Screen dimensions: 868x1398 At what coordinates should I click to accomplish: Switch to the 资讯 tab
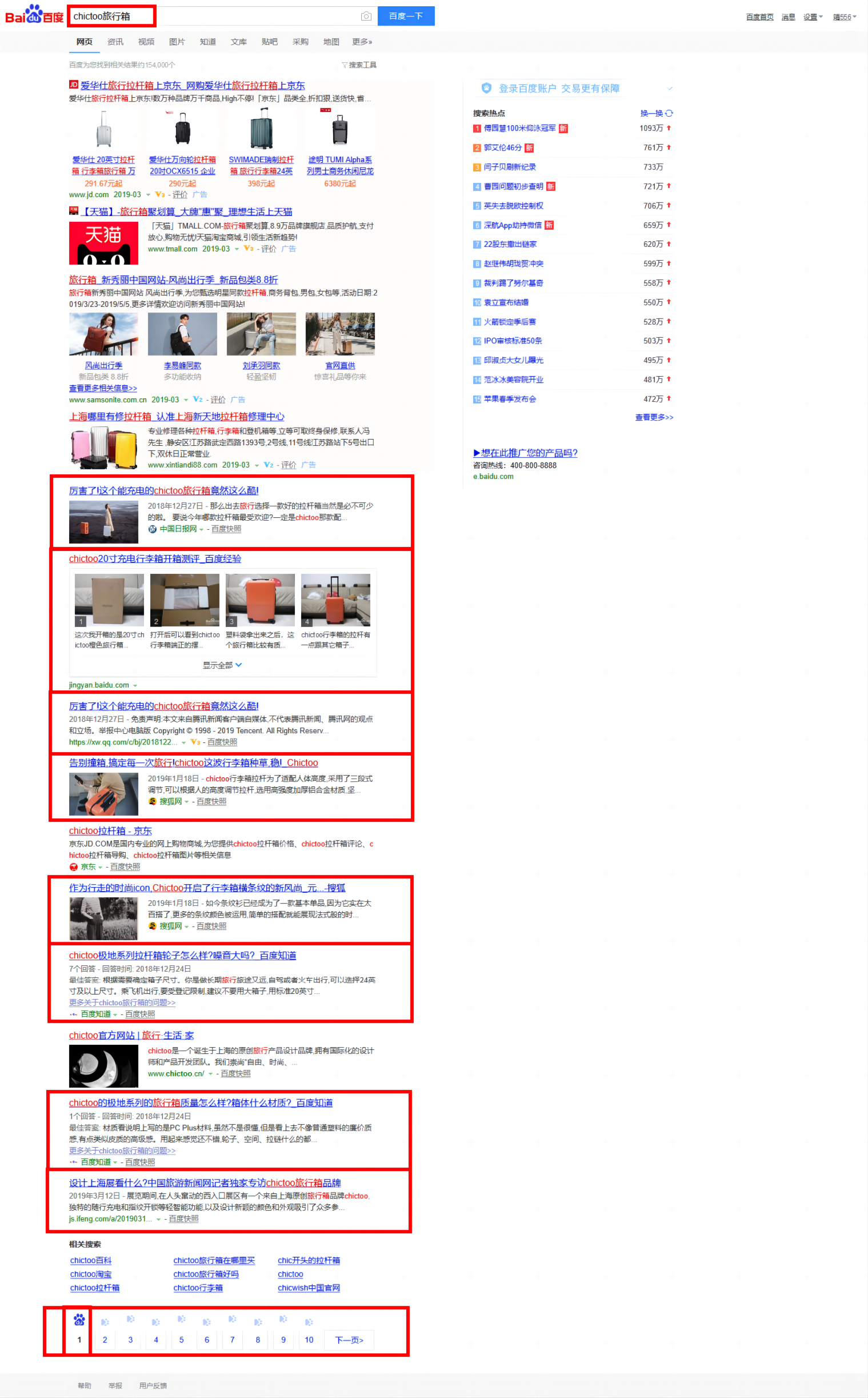(115, 42)
